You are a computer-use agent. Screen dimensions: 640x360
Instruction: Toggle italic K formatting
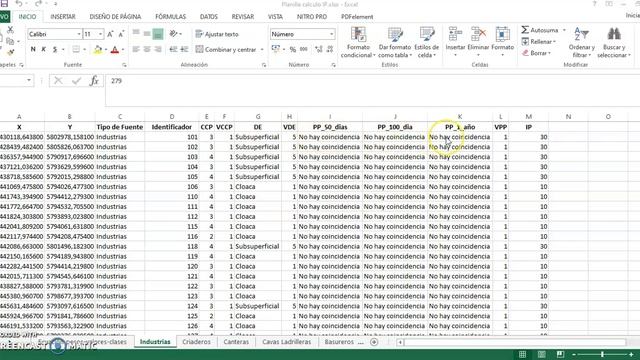[44, 49]
